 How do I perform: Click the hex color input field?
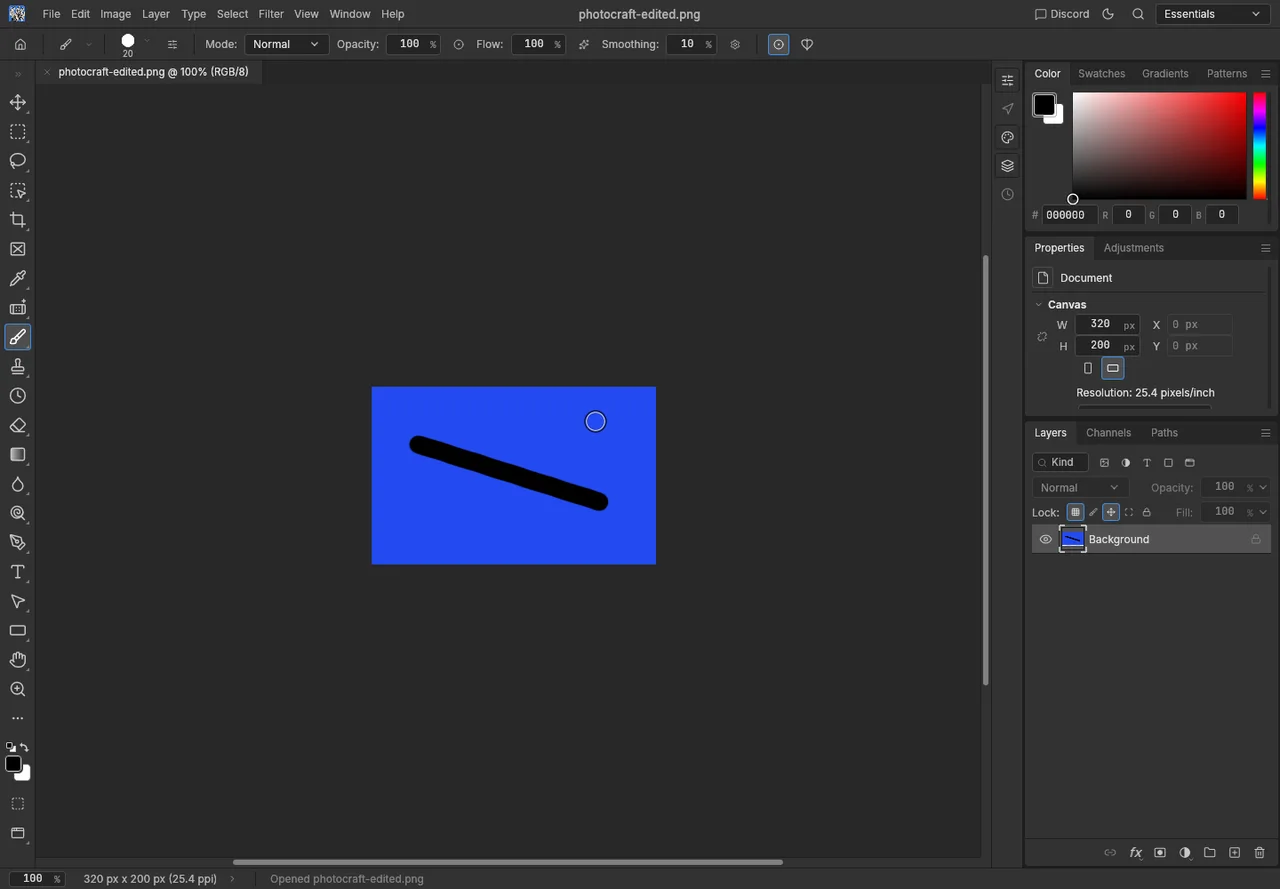pos(1068,215)
